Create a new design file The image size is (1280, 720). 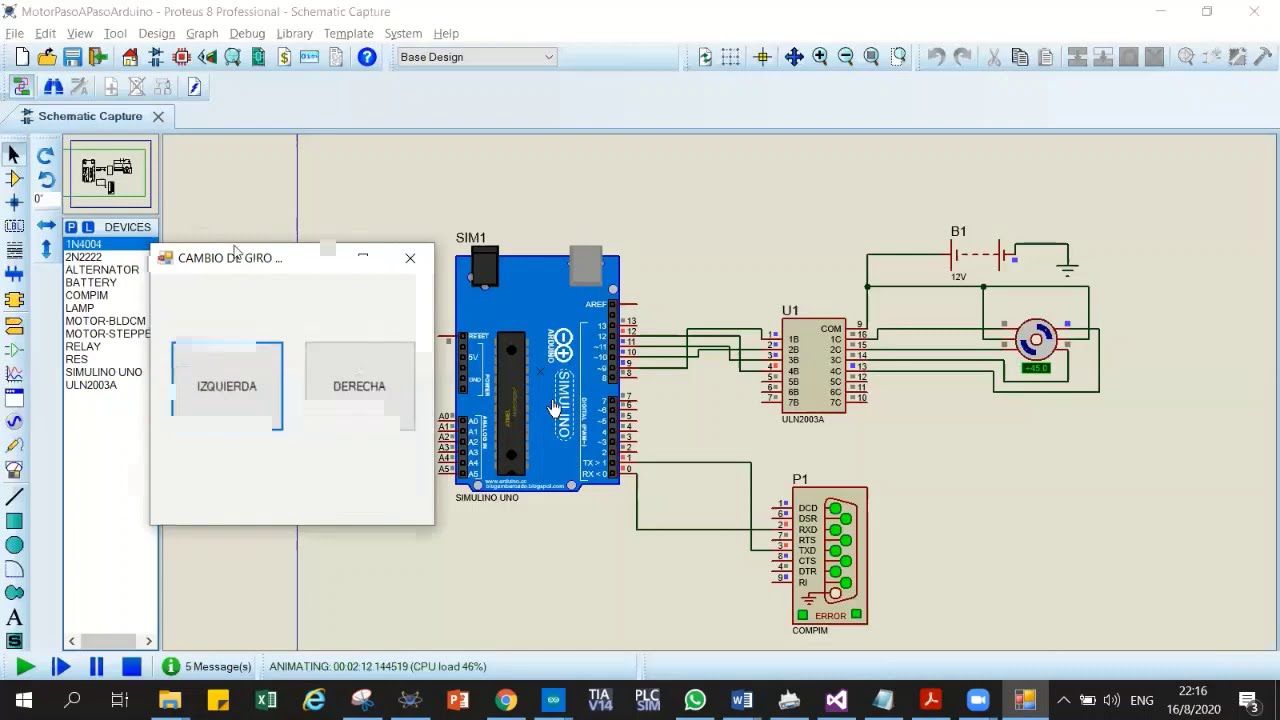click(22, 57)
